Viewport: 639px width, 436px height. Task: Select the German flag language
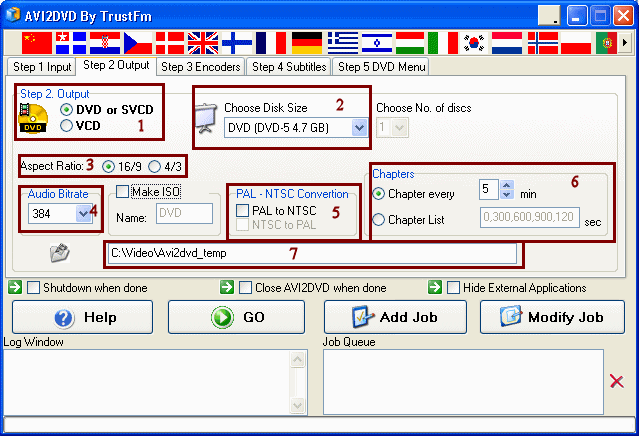(x=307, y=43)
